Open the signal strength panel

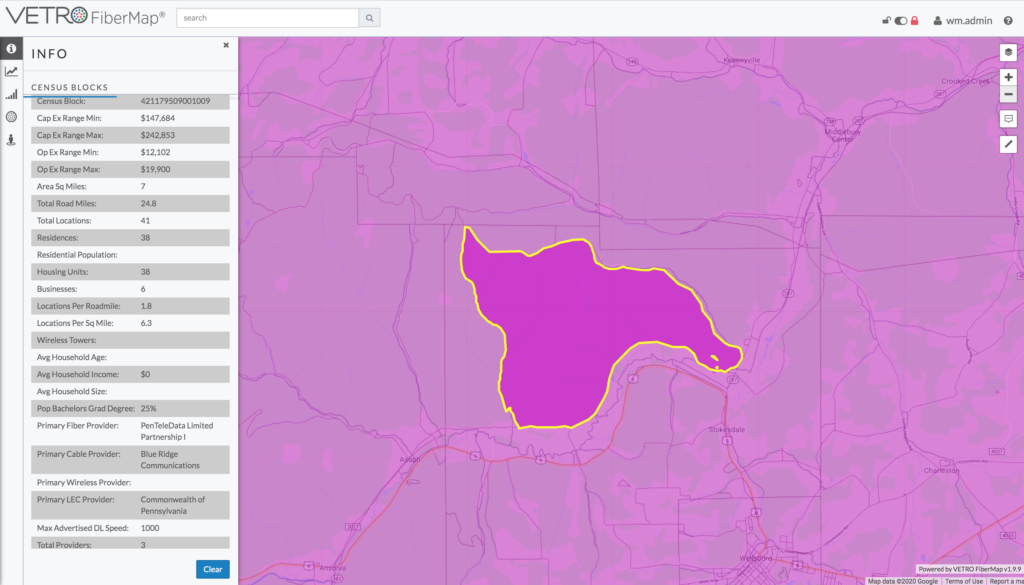coord(11,94)
